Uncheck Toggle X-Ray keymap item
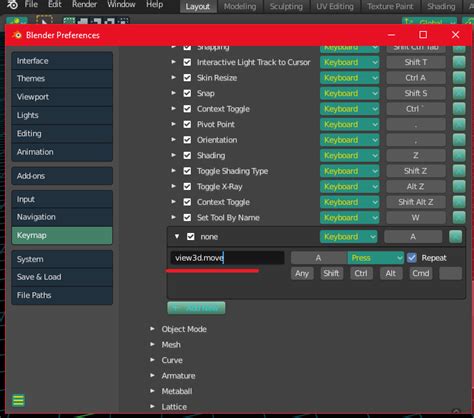 pos(187,186)
